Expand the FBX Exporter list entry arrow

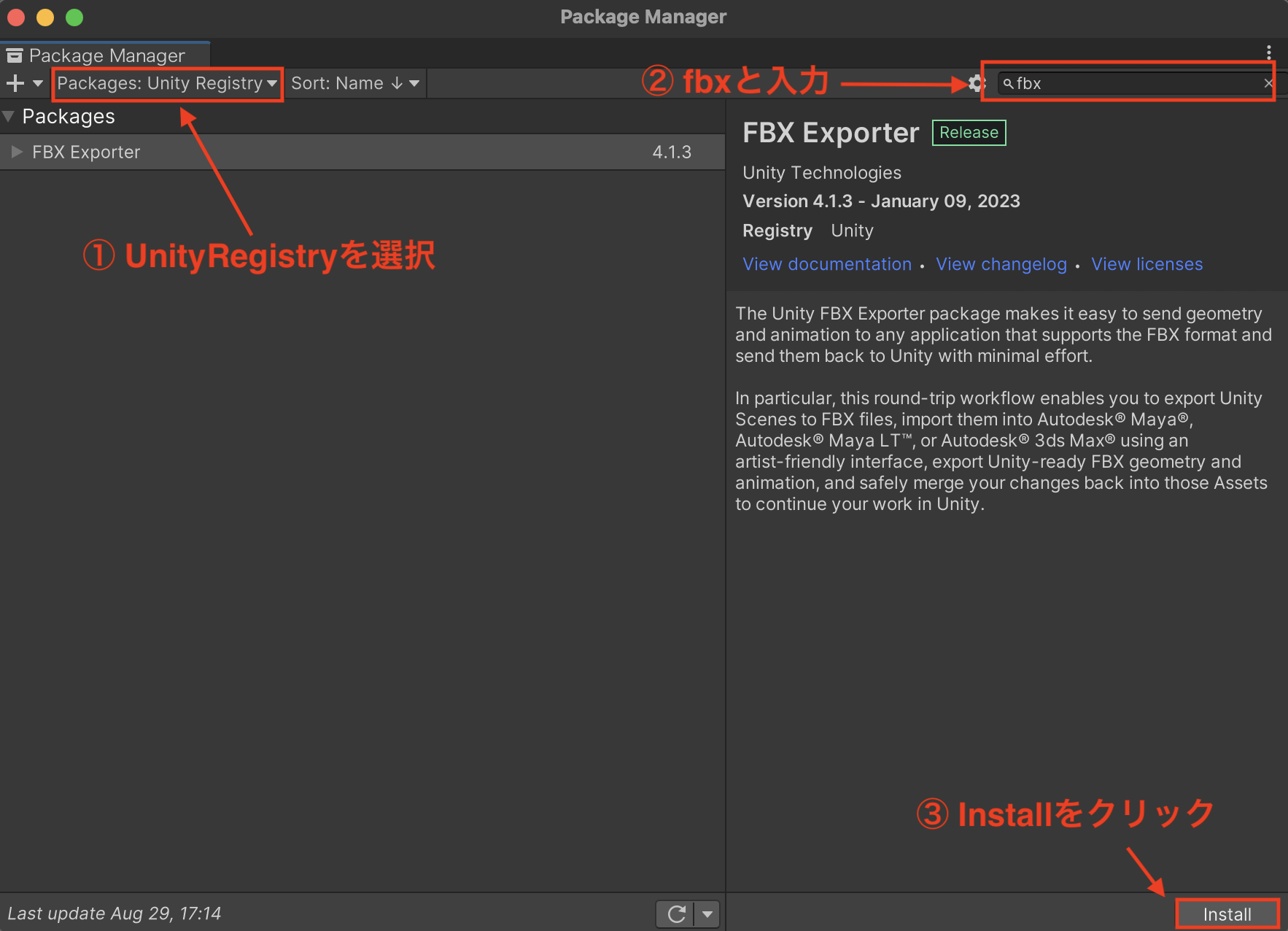click(16, 152)
